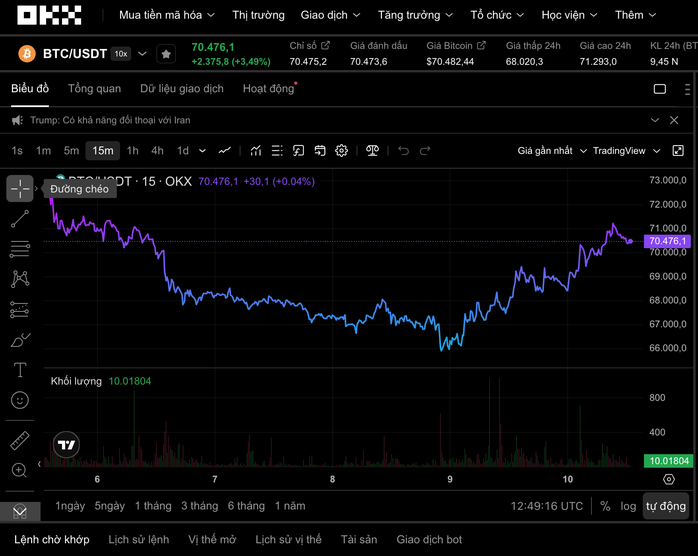Select the ruler measure tool

click(20, 440)
